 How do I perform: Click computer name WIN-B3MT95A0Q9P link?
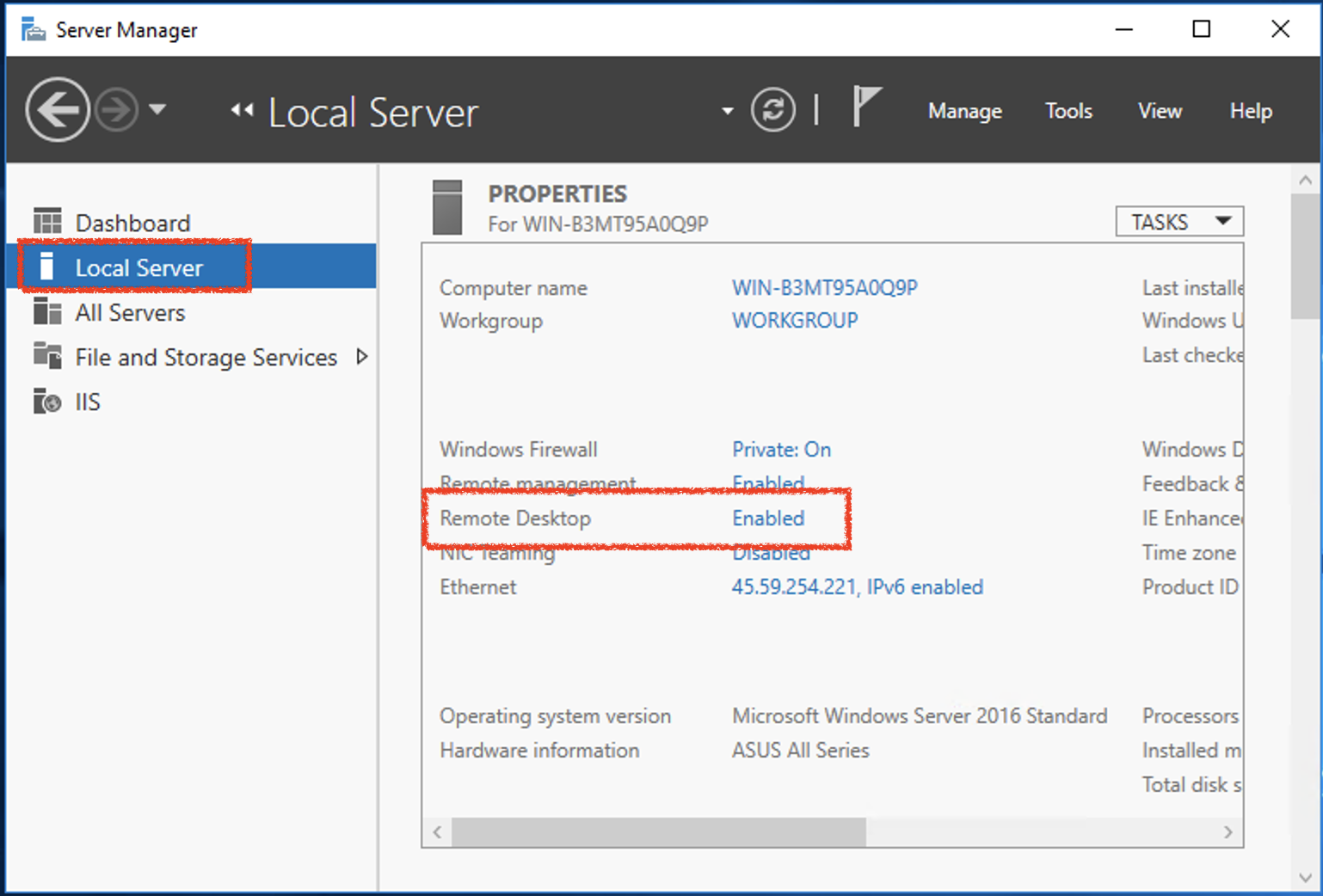coord(824,287)
